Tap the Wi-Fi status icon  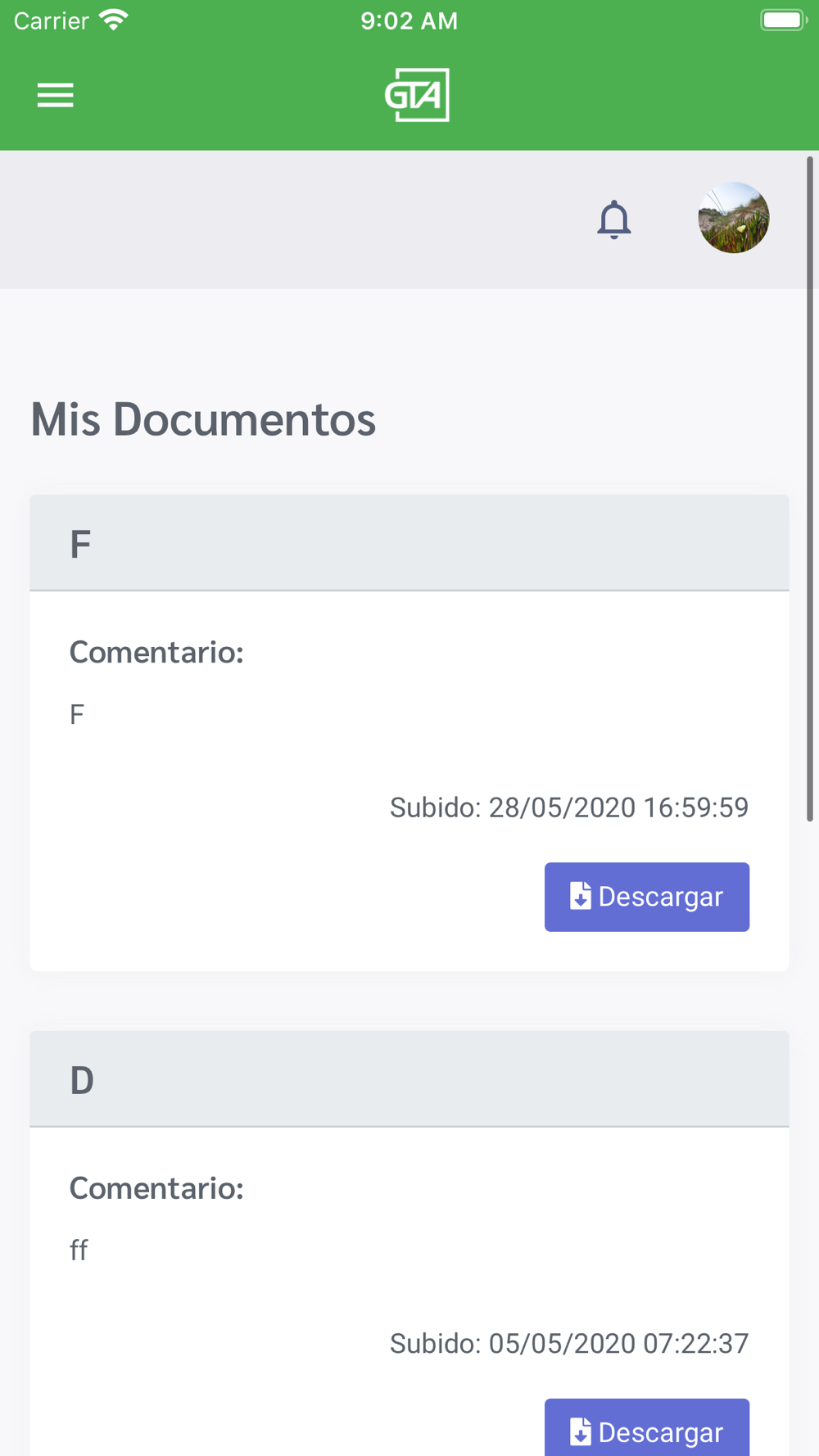click(x=113, y=20)
